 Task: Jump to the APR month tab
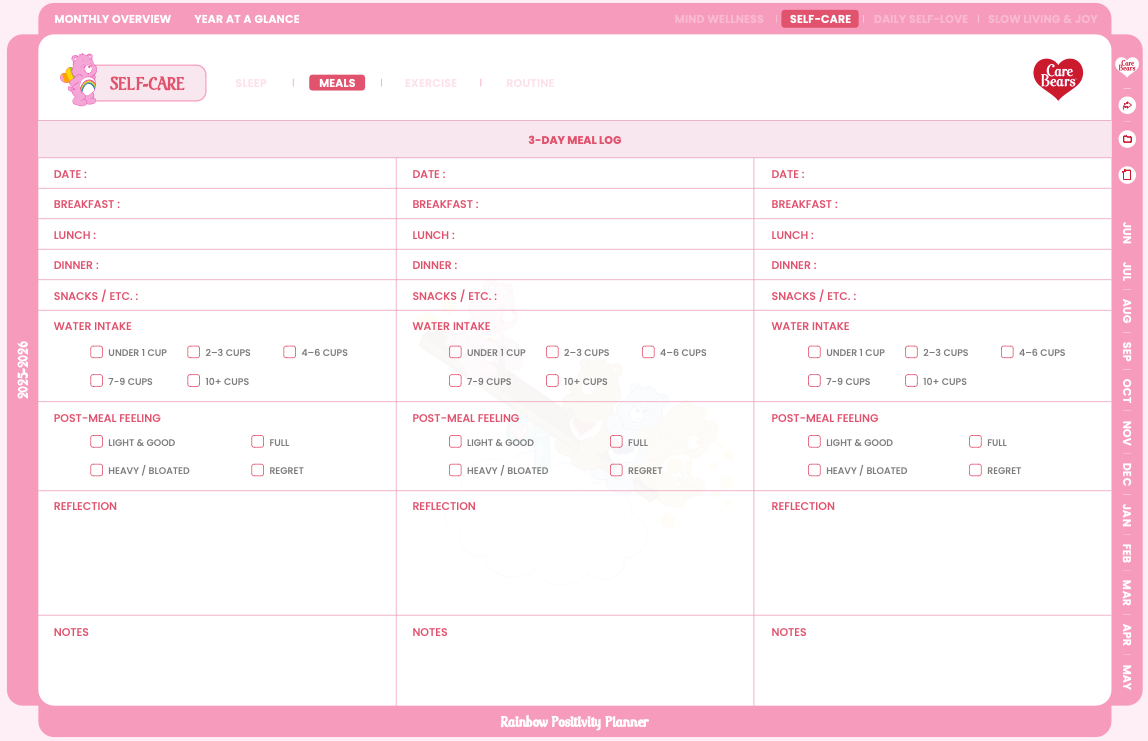1127,635
